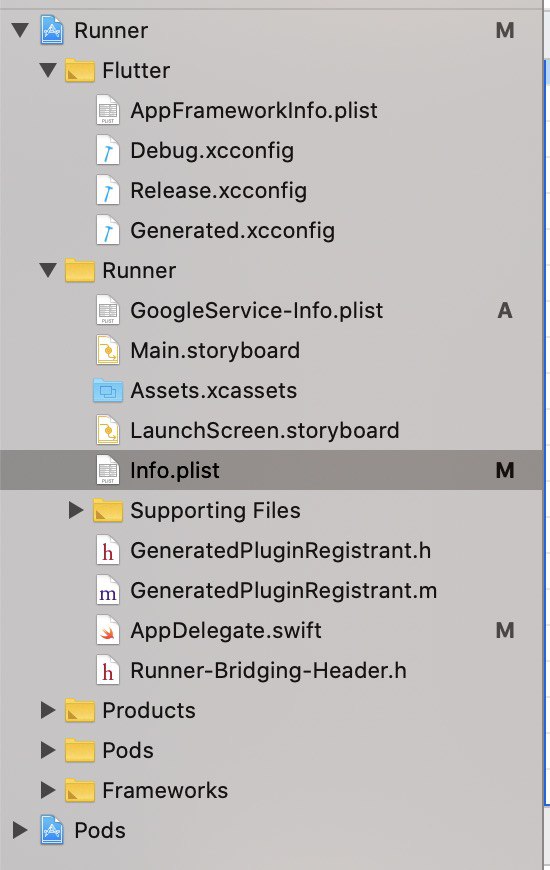Expand the Supporting Files folder
The height and width of the screenshot is (870, 550).
(75, 510)
